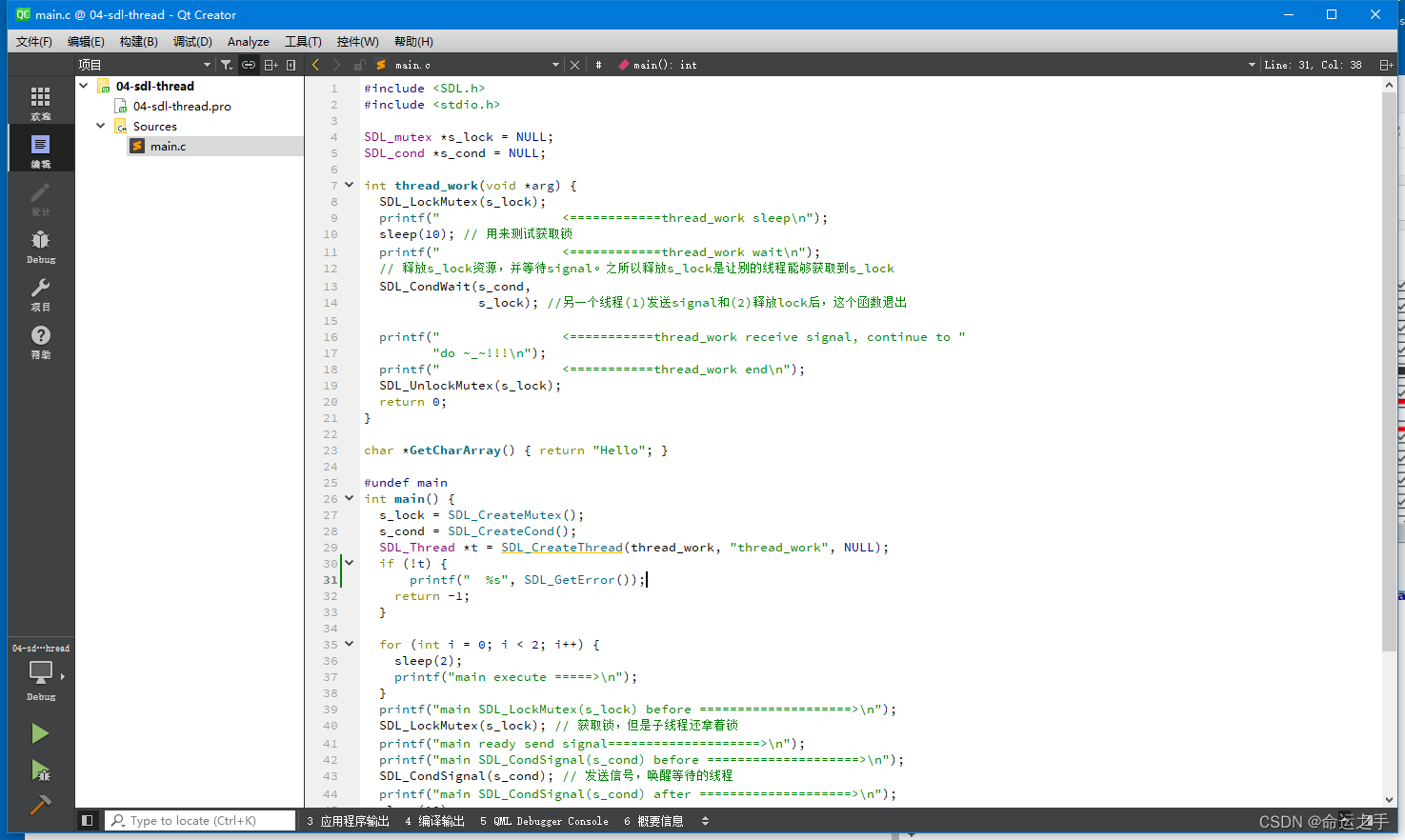Open the 调试(D) menu
Screen dimensions: 1405x840
192,41
